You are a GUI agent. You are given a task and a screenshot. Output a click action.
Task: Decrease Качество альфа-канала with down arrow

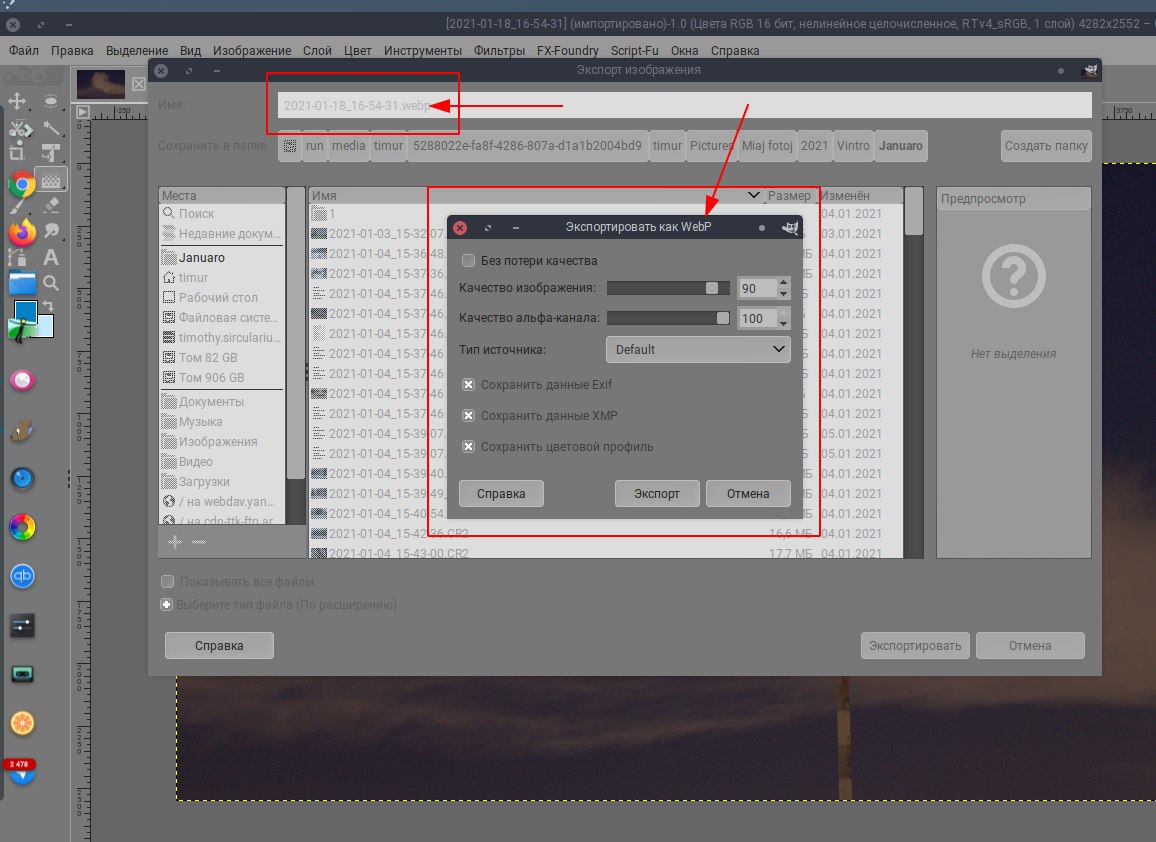pyautogui.click(x=784, y=324)
